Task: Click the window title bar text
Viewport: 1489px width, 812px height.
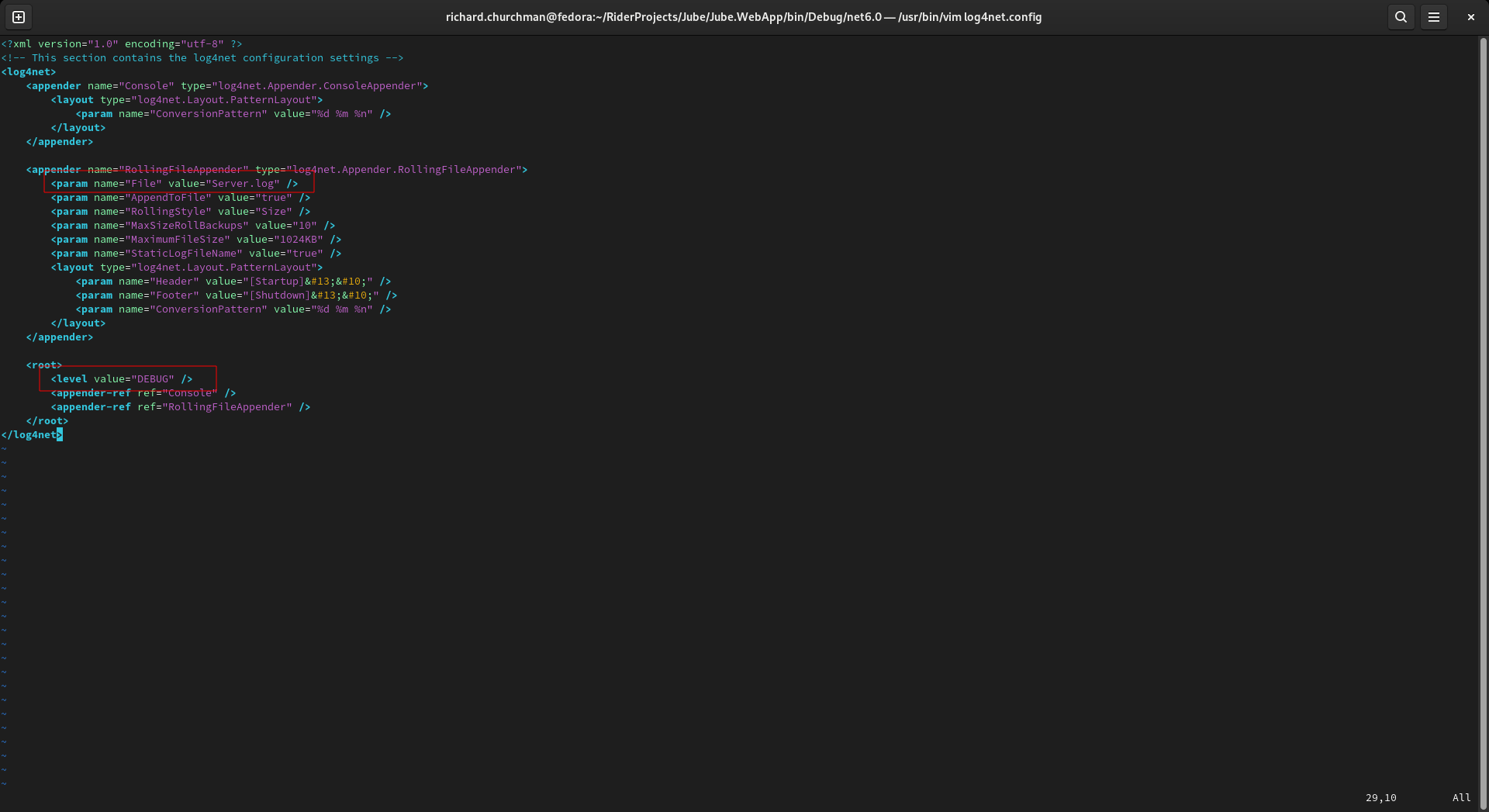Action: 744,17
